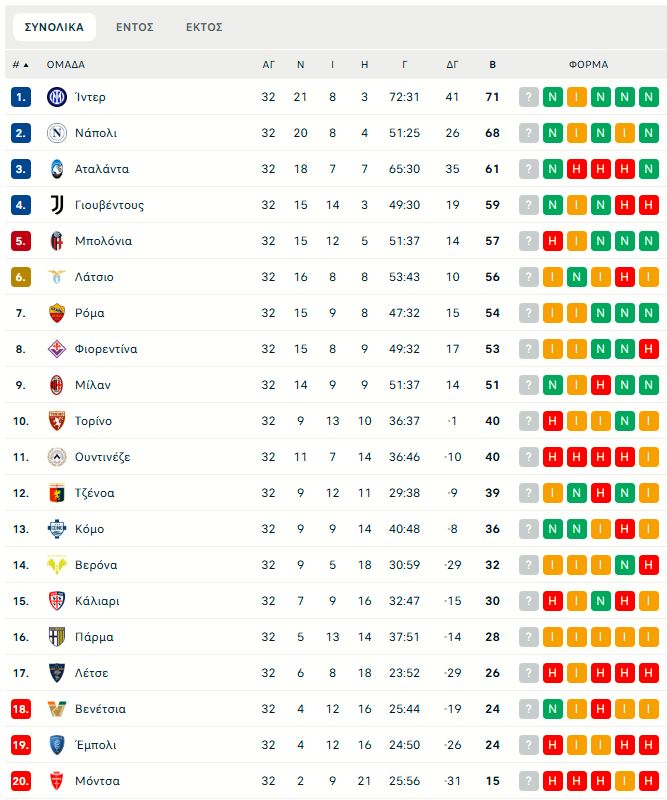Viewport: 667px width, 800px height.
Task: Click the Juventus logo icon
Action: pyautogui.click(x=56, y=205)
